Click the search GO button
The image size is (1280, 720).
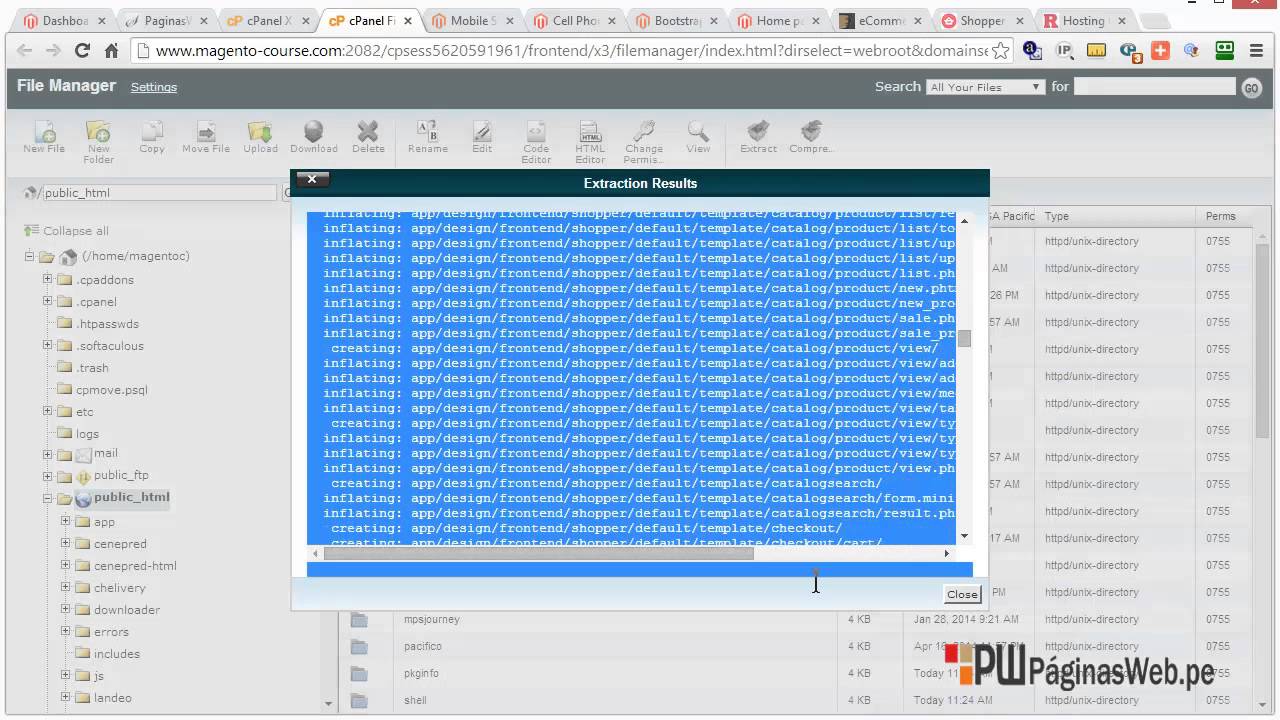(x=1251, y=88)
